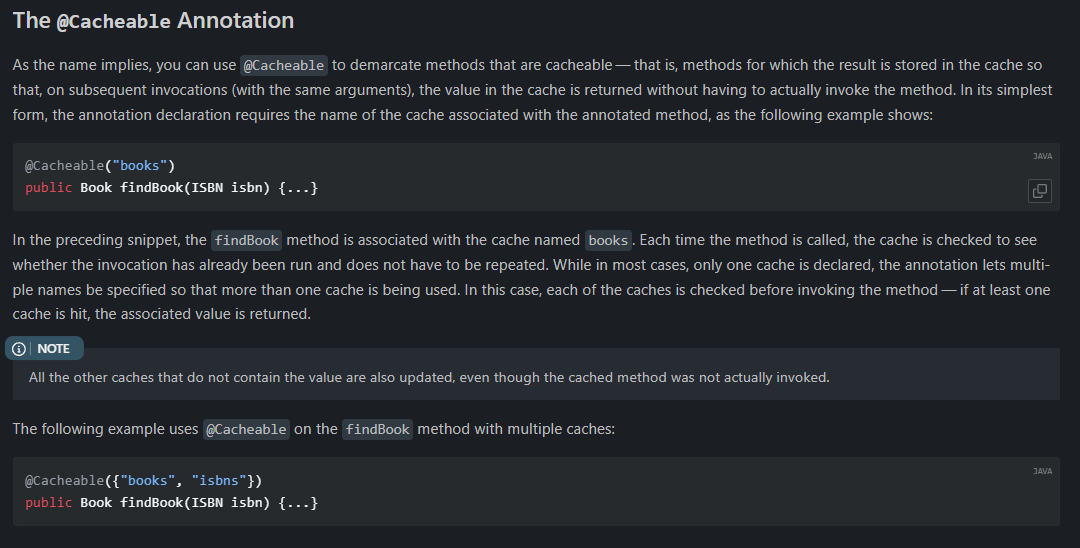
Task: Click the books inline code term
Action: [x=608, y=240]
